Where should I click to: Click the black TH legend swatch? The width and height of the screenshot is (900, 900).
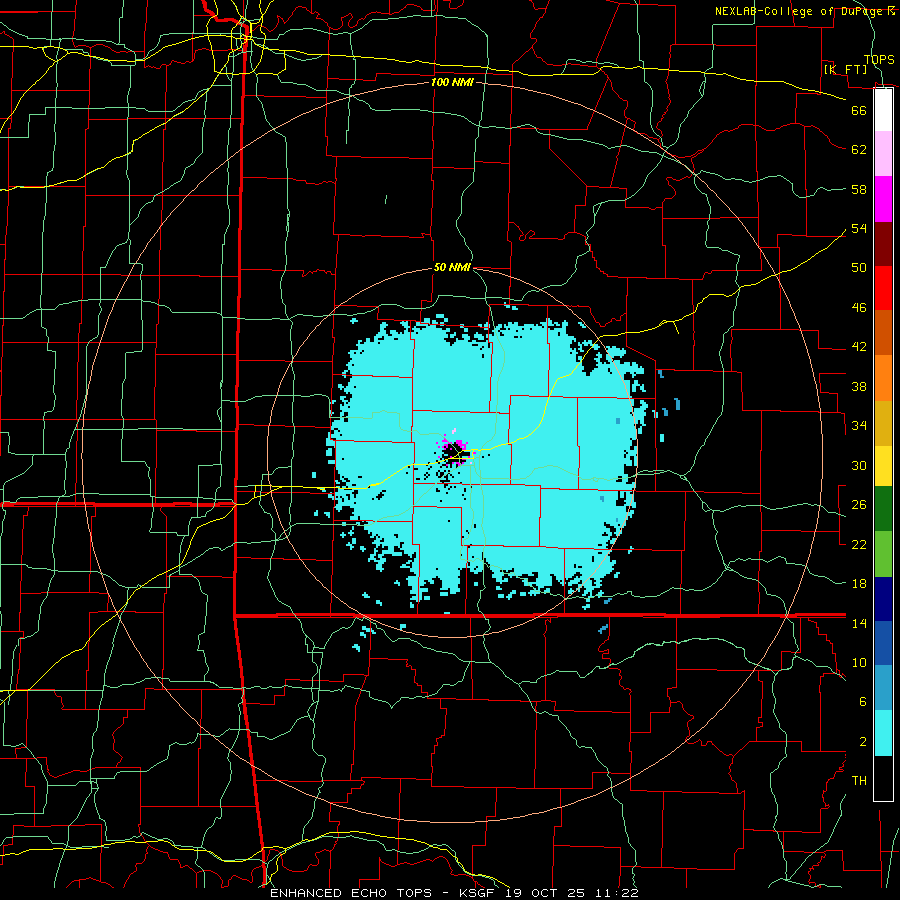pyautogui.click(x=883, y=778)
